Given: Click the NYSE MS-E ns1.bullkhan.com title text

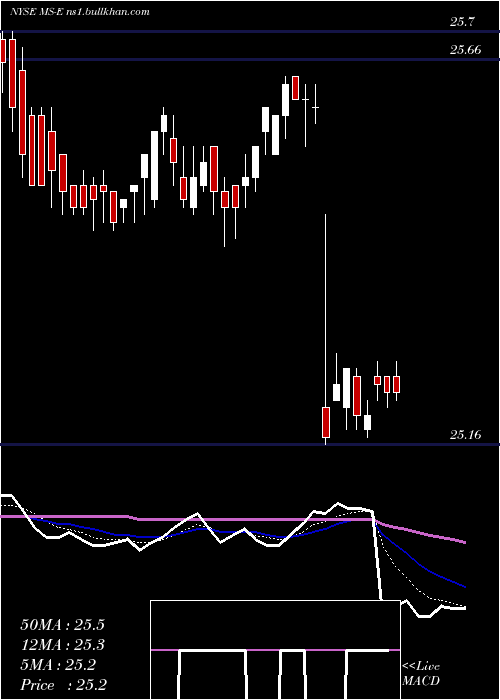Looking at the screenshot, I should [79, 12].
